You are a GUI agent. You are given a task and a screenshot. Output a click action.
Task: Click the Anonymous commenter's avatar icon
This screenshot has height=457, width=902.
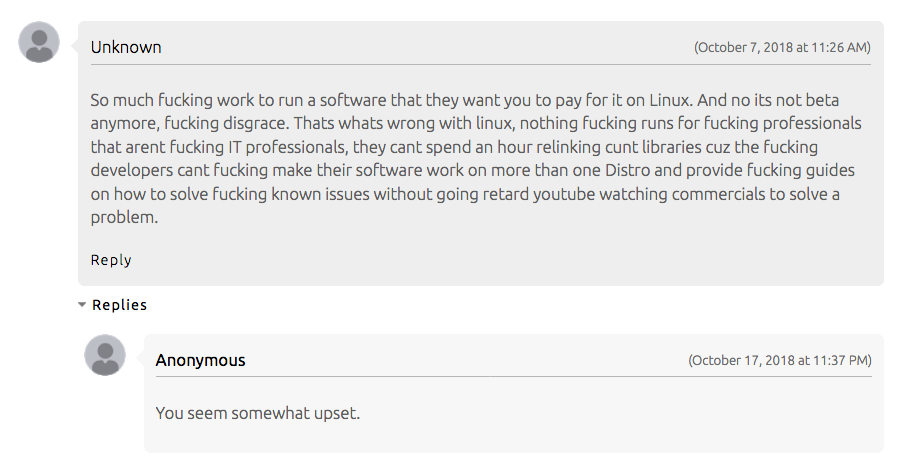click(105, 355)
